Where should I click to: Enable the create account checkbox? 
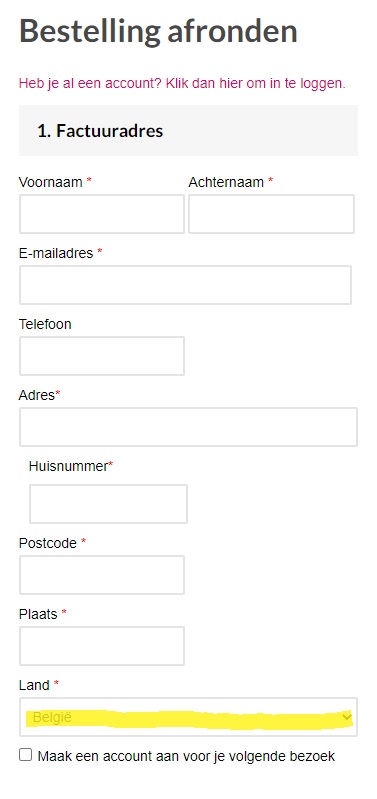pyautogui.click(x=25, y=755)
